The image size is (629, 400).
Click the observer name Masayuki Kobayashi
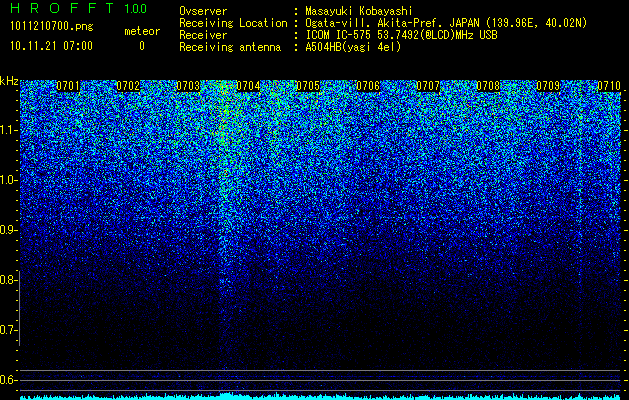click(x=359, y=11)
